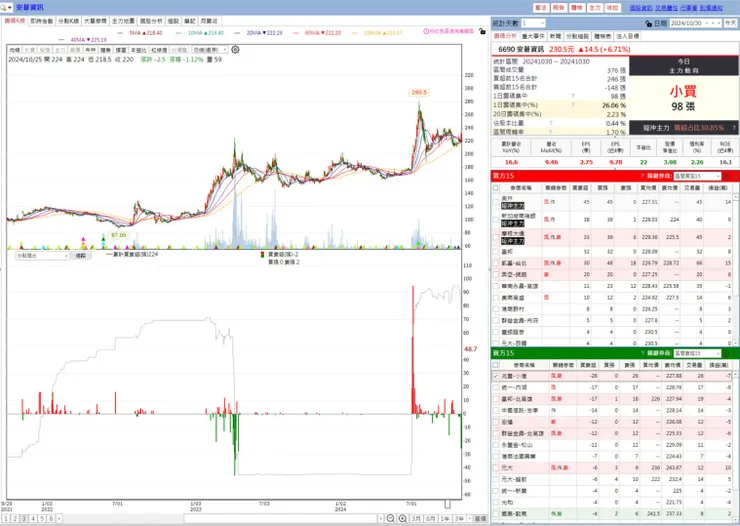Image resolution: width=740 pixels, height=526 pixels.
Task: Open 交易屬性 link in top bar
Action: (666, 8)
